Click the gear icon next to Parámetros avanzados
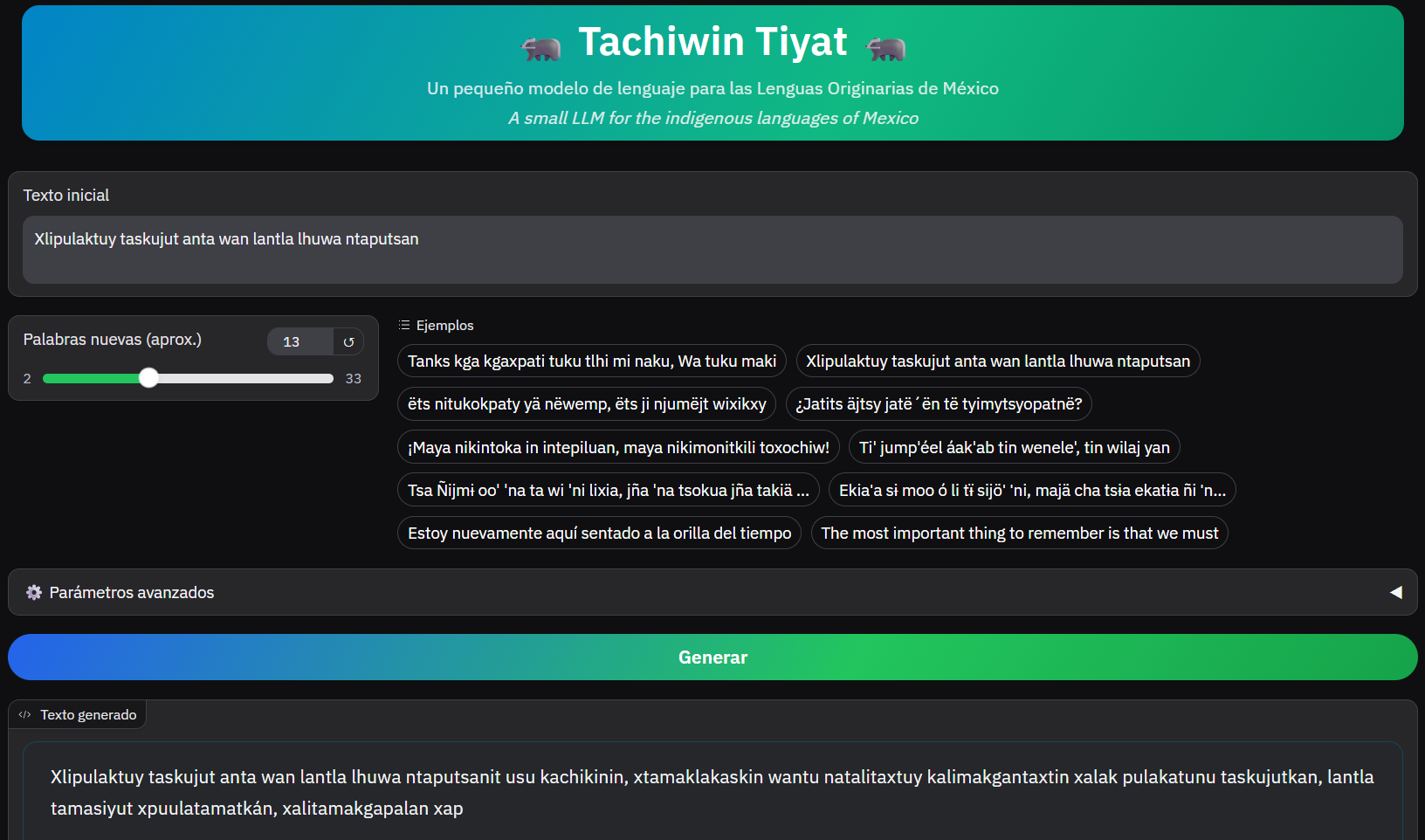This screenshot has width=1425, height=840. [x=34, y=592]
